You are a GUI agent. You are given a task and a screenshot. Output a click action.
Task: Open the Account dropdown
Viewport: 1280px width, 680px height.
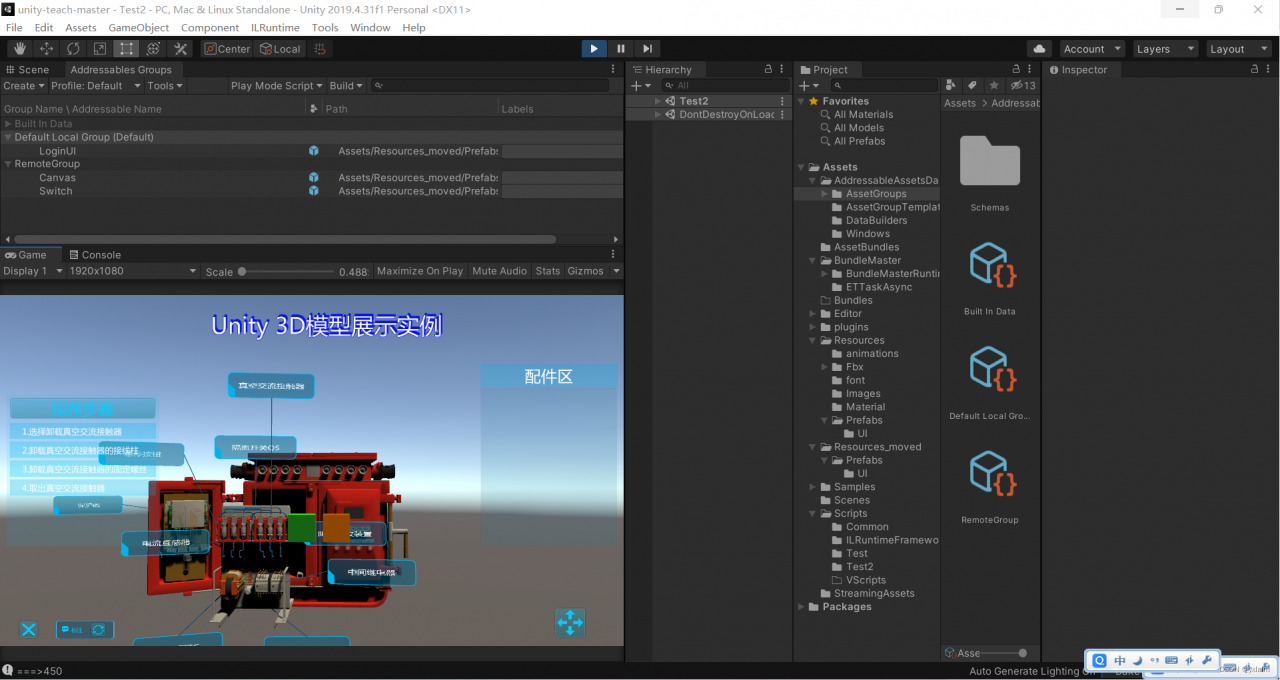[x=1090, y=49]
